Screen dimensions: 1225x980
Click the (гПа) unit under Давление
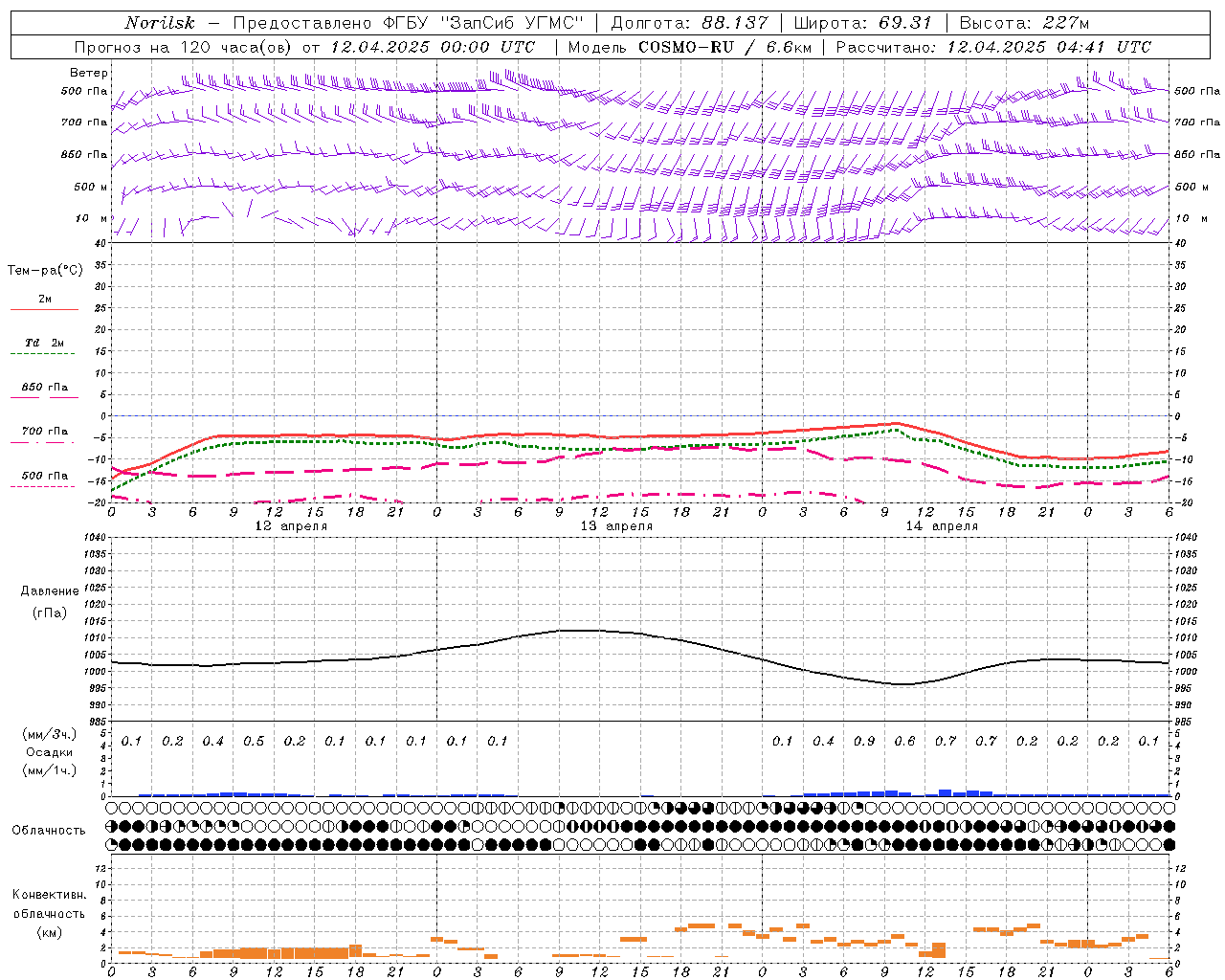tap(50, 612)
